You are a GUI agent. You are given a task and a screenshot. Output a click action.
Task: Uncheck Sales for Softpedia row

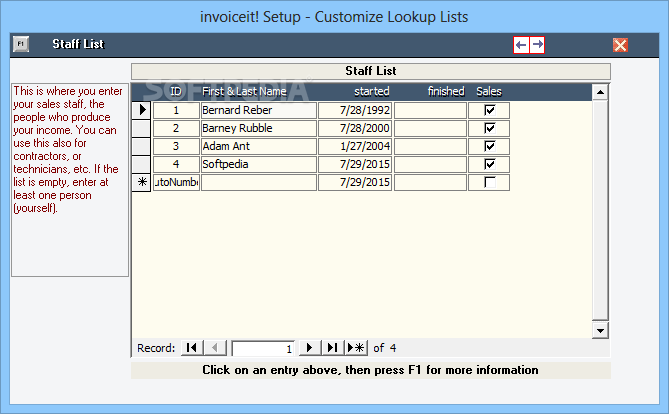click(x=490, y=164)
